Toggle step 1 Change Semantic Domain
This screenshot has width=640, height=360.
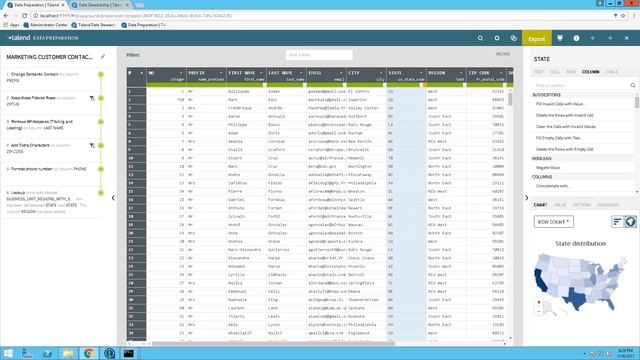coord(101,74)
